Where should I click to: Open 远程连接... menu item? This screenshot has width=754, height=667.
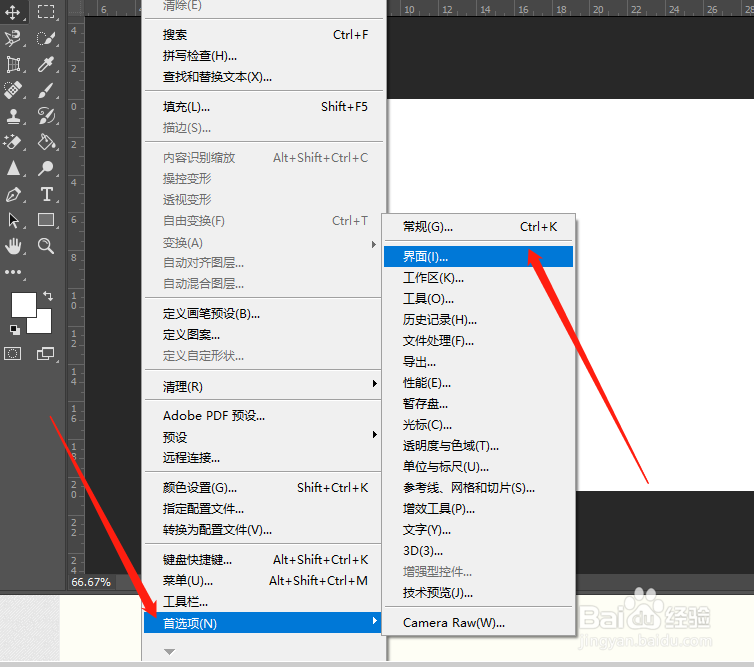[x=263, y=458]
